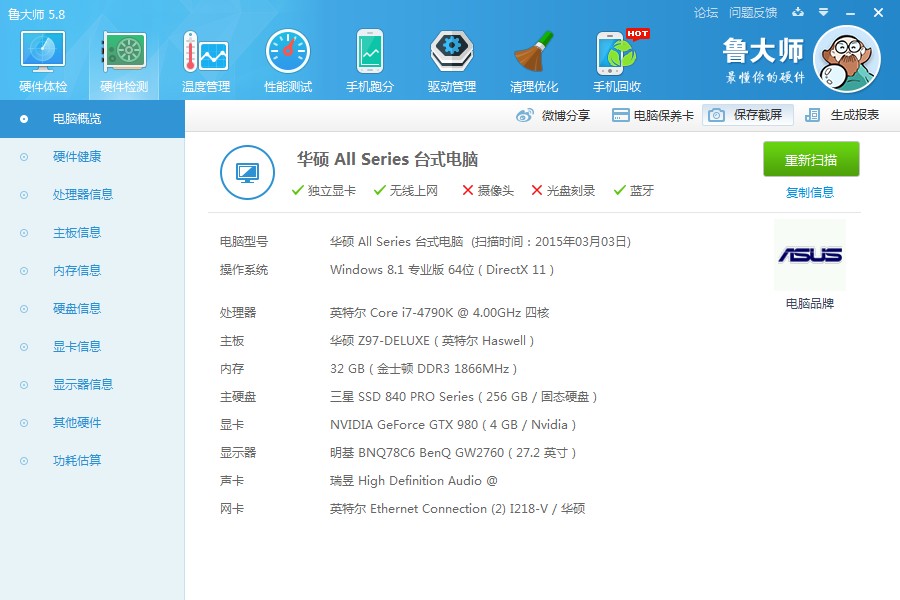900x600 pixels.
Task: Click the 鲁大师 5.8 window title
Action: point(37,14)
